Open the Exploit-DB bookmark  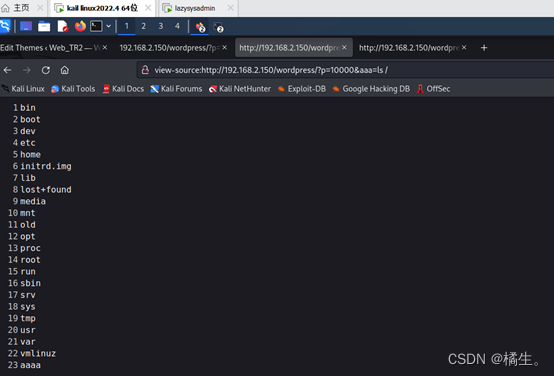pos(302,89)
